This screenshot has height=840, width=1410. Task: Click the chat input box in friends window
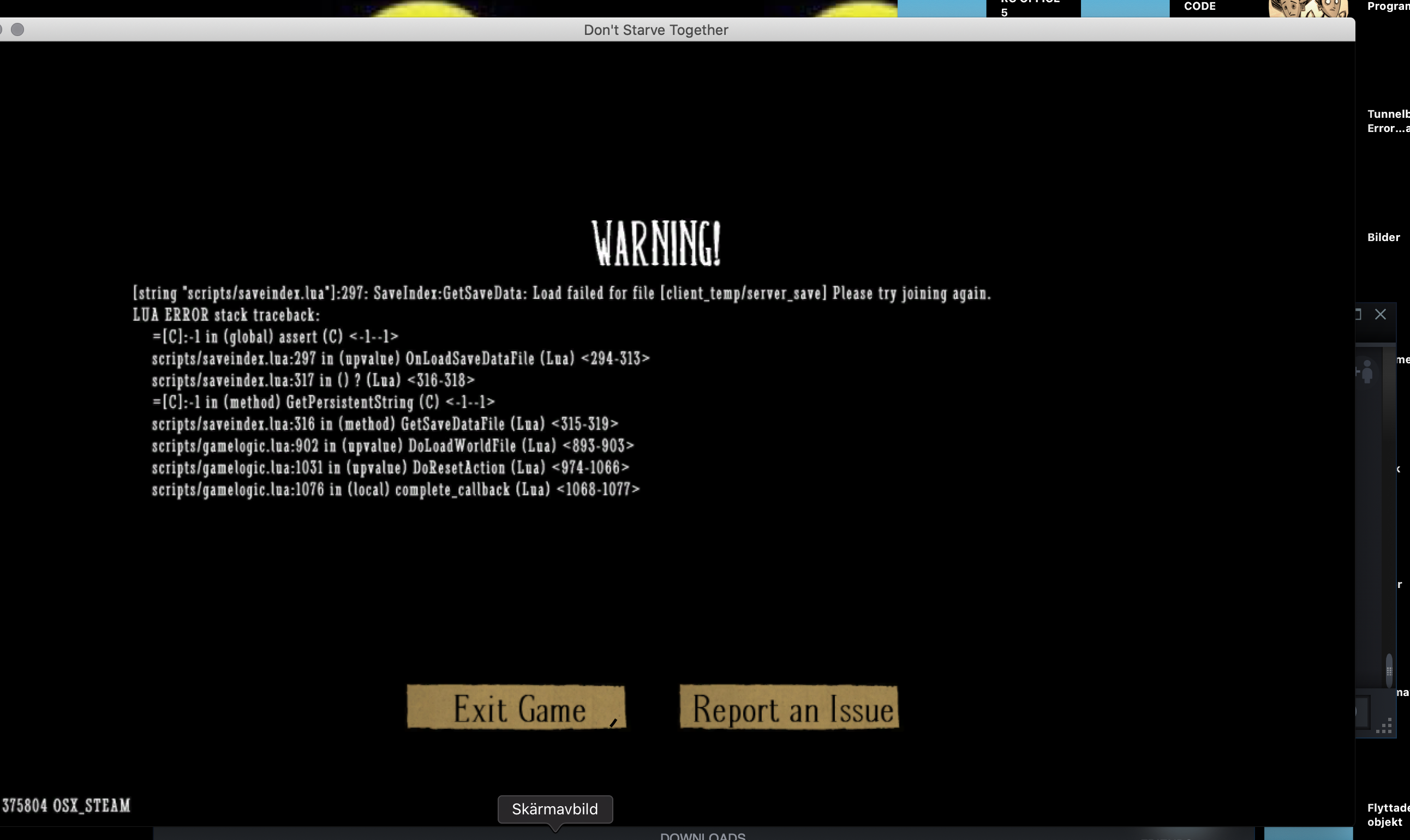click(x=1363, y=711)
